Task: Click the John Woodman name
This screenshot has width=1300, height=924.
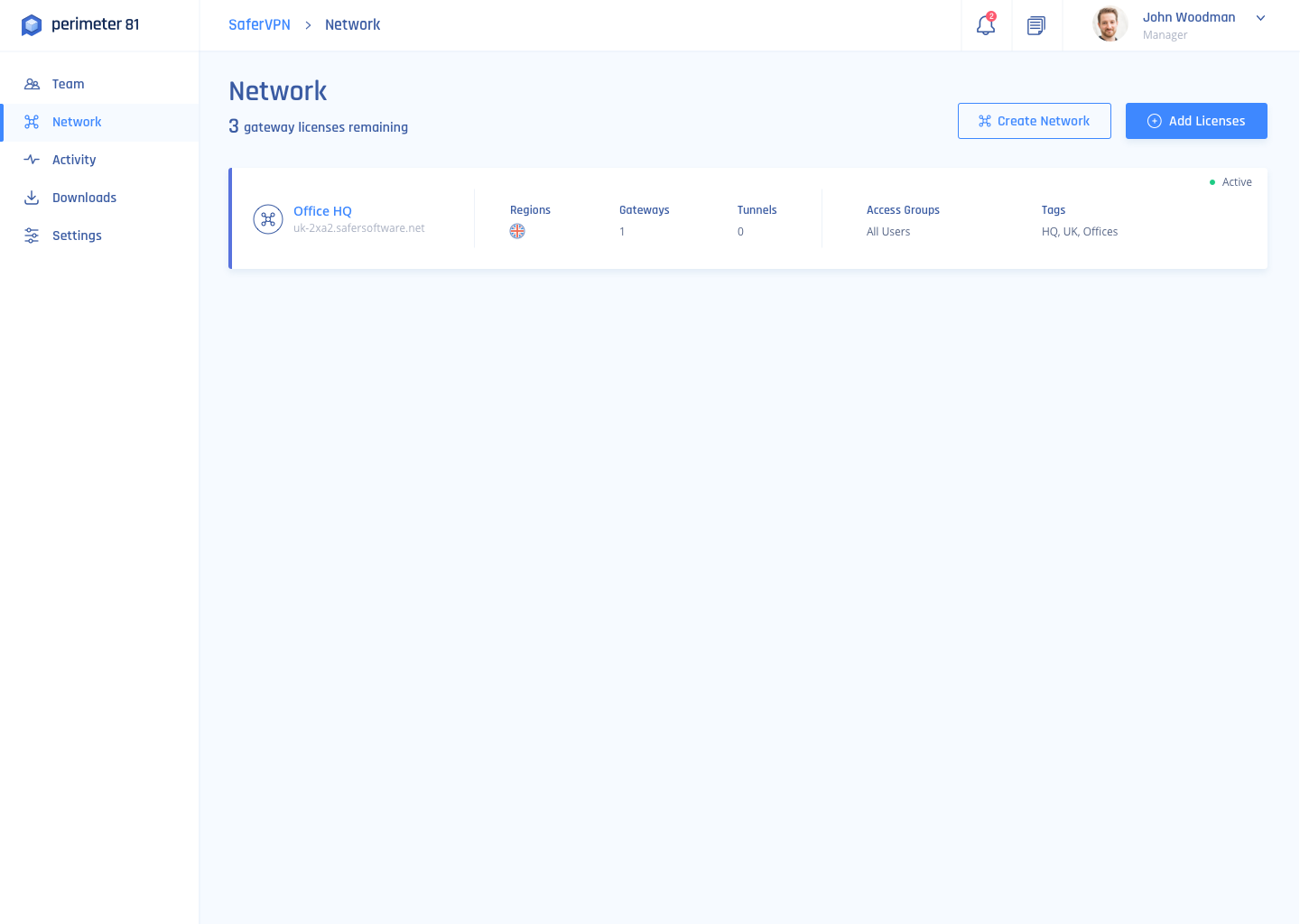Action: coord(1189,17)
